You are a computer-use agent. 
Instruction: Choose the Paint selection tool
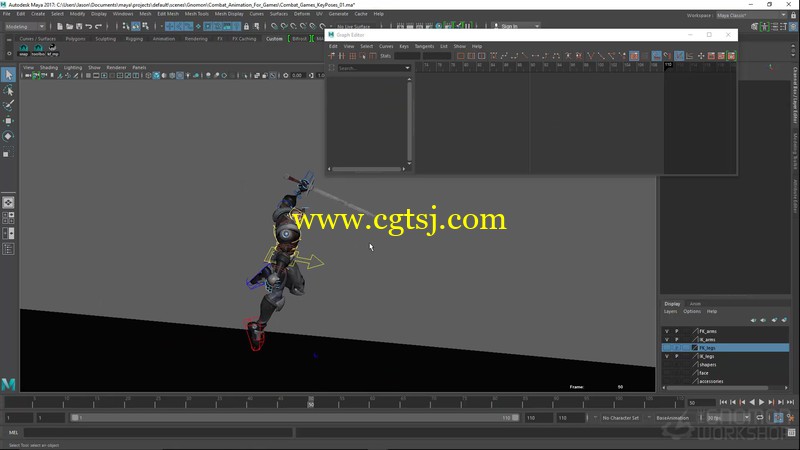click(x=8, y=105)
